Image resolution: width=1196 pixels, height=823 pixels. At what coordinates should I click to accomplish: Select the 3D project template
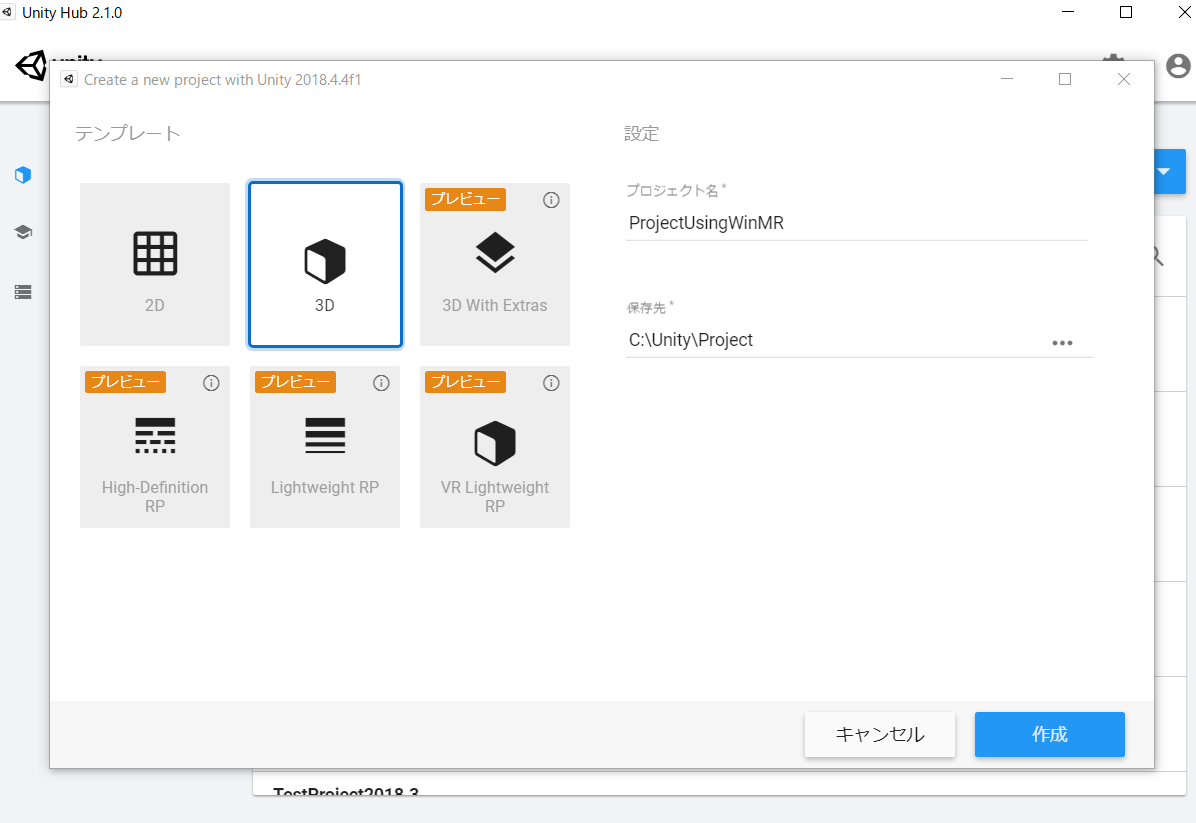pyautogui.click(x=325, y=264)
